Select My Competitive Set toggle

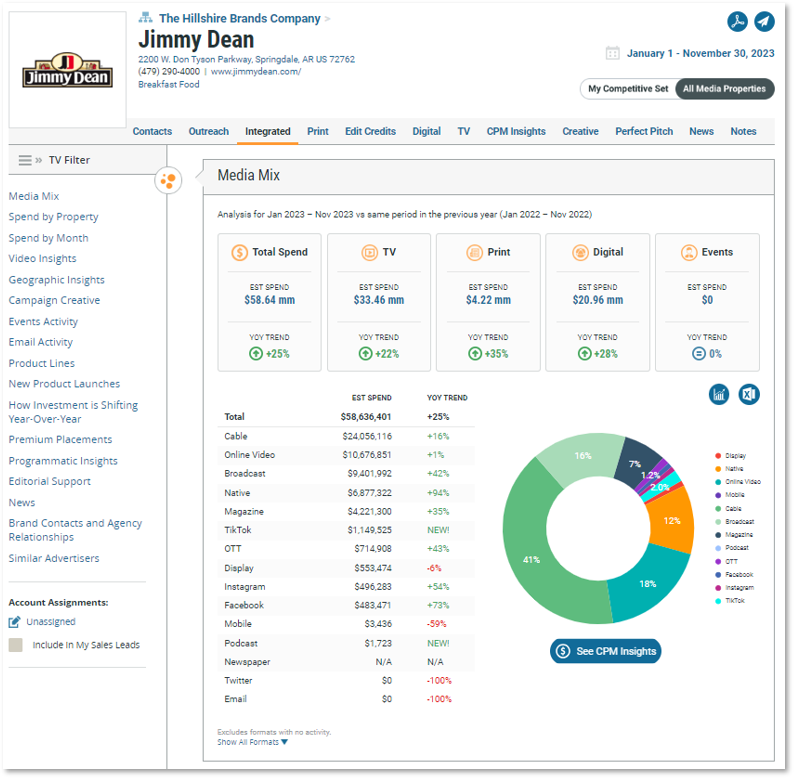(x=628, y=89)
